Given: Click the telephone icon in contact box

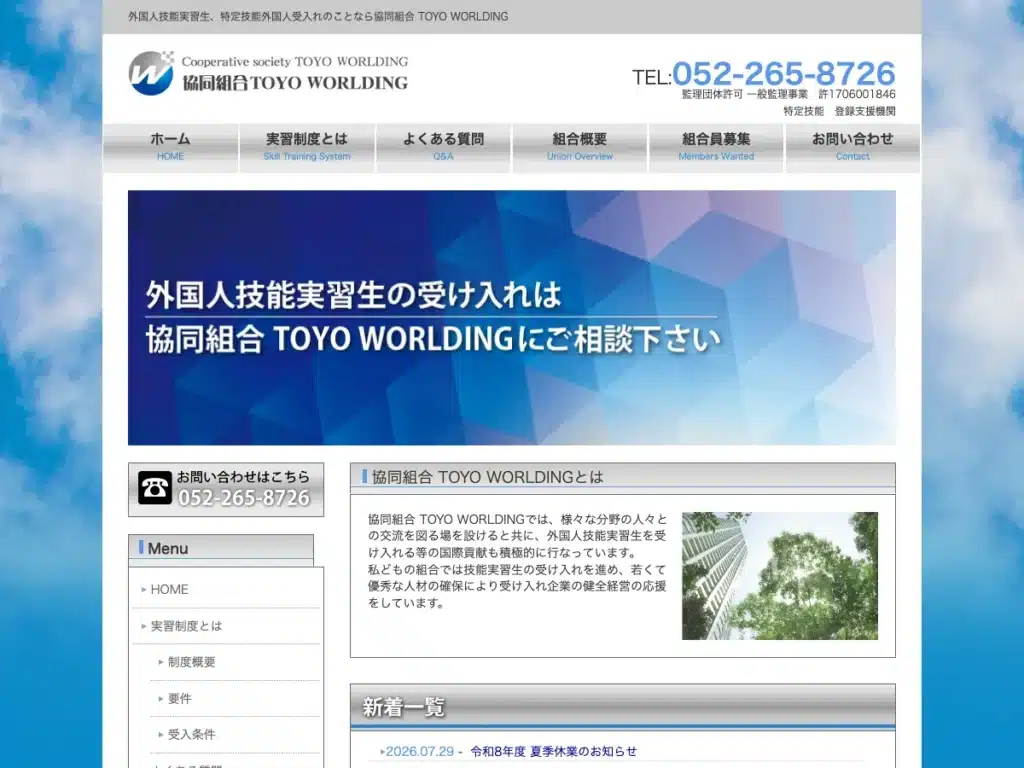Looking at the screenshot, I should [155, 488].
